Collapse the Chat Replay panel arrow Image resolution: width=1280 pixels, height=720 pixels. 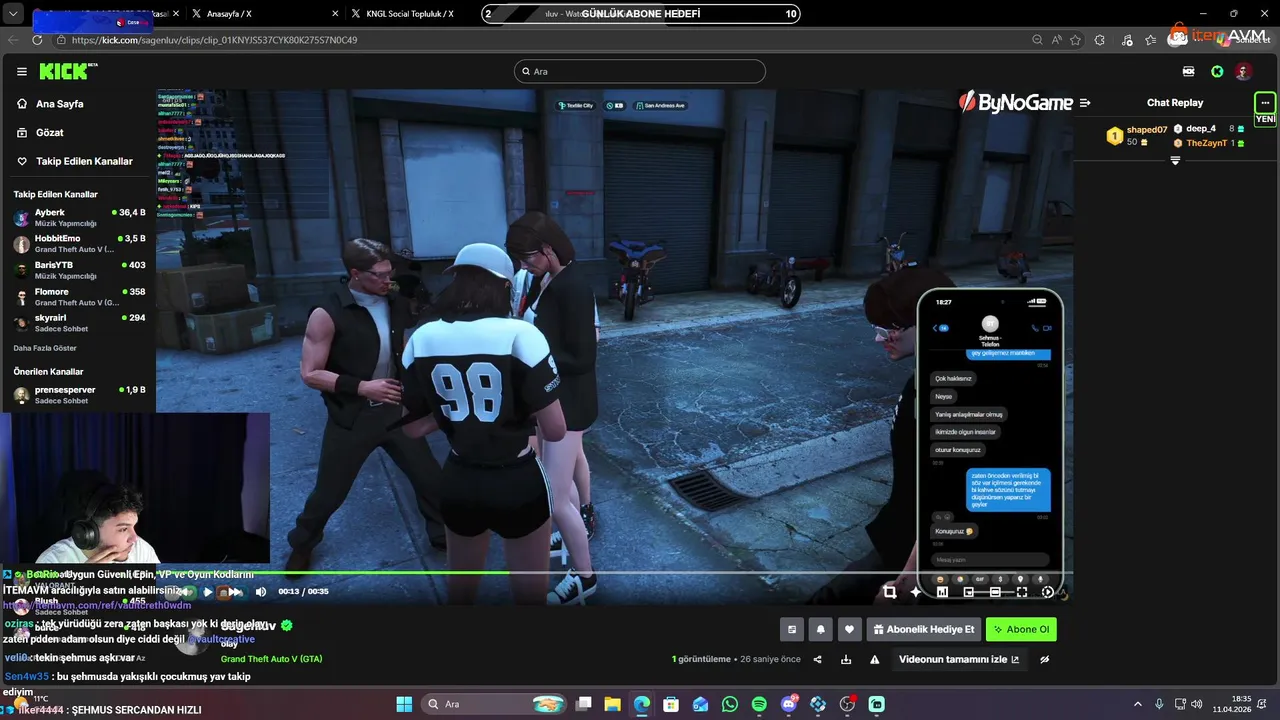(1085, 103)
